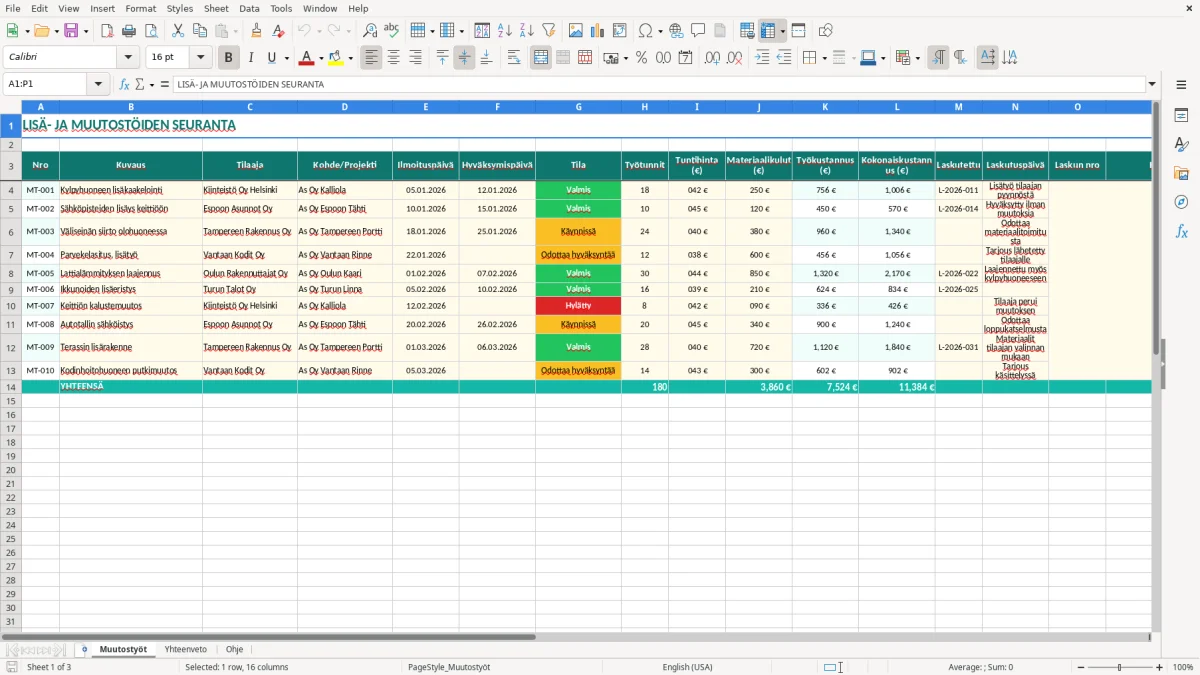Screen dimensions: 1200x675
Task: Open the Format menu
Action: click(x=140, y=8)
